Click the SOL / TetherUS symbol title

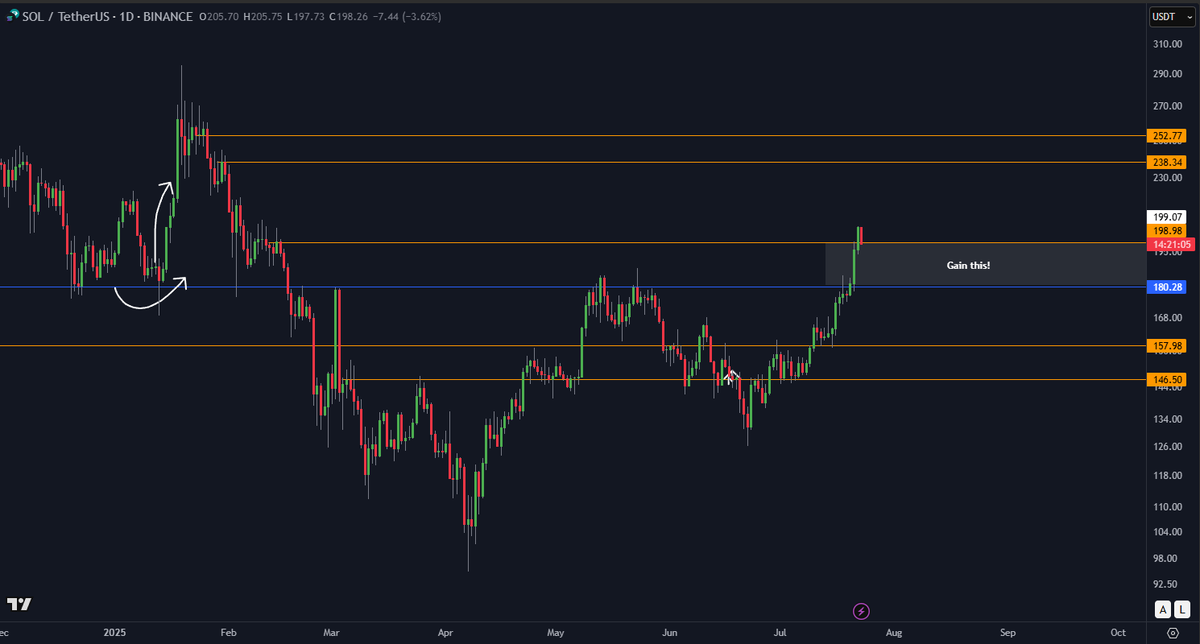68,17
